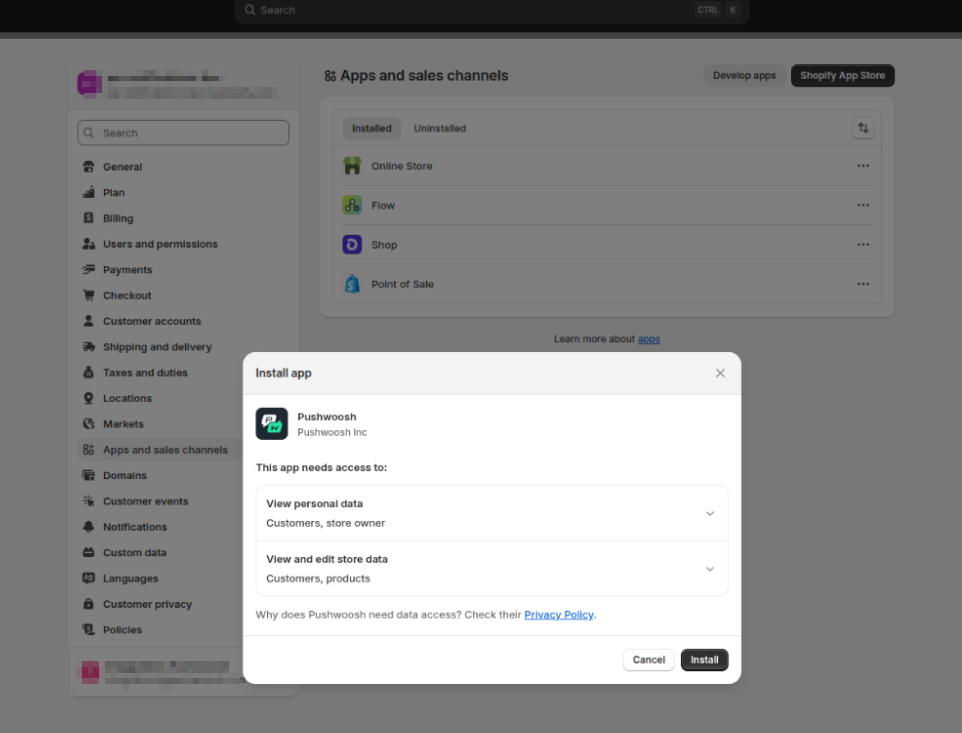Focus the settings sidebar search field

coord(183,132)
